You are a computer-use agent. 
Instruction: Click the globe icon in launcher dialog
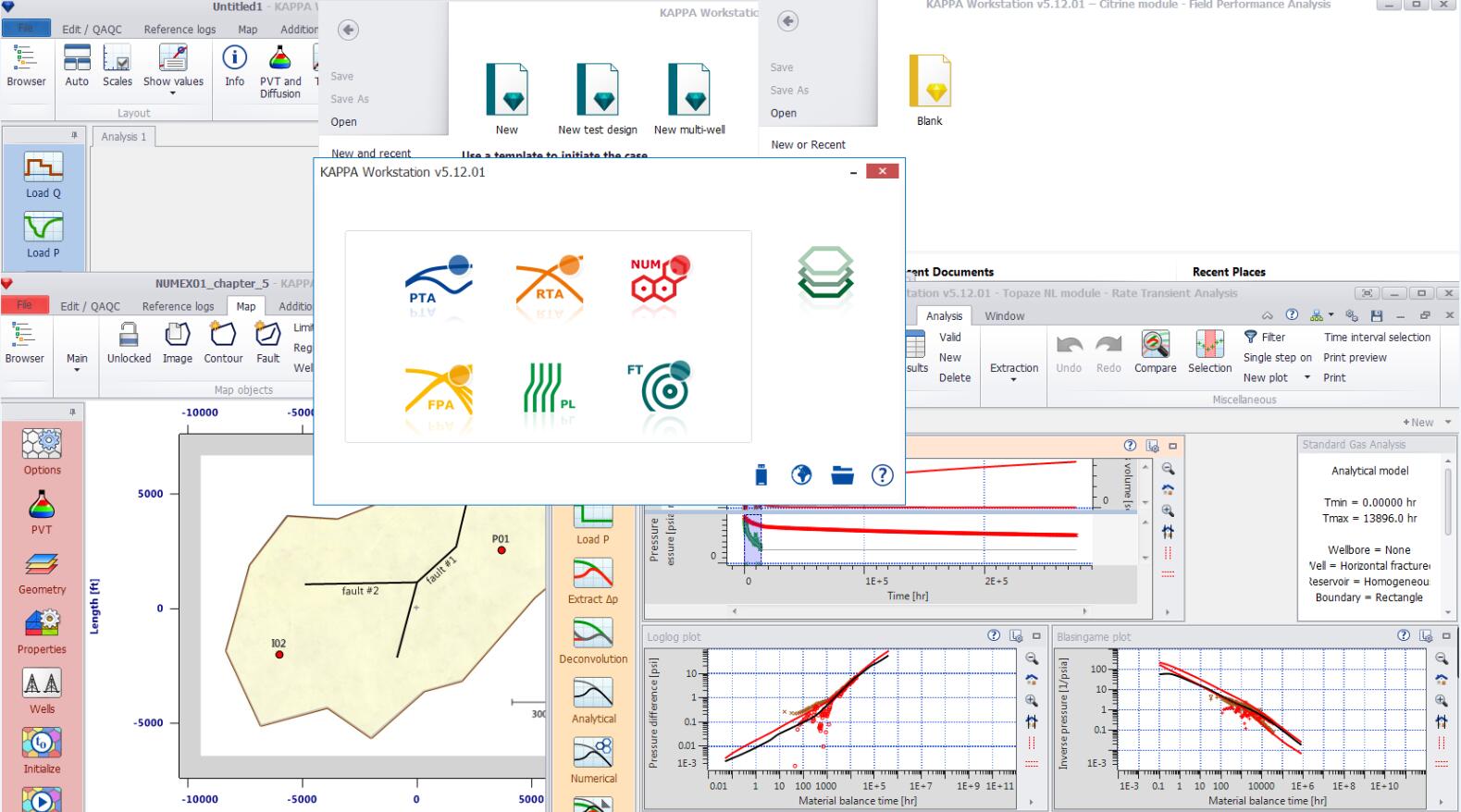click(x=801, y=474)
